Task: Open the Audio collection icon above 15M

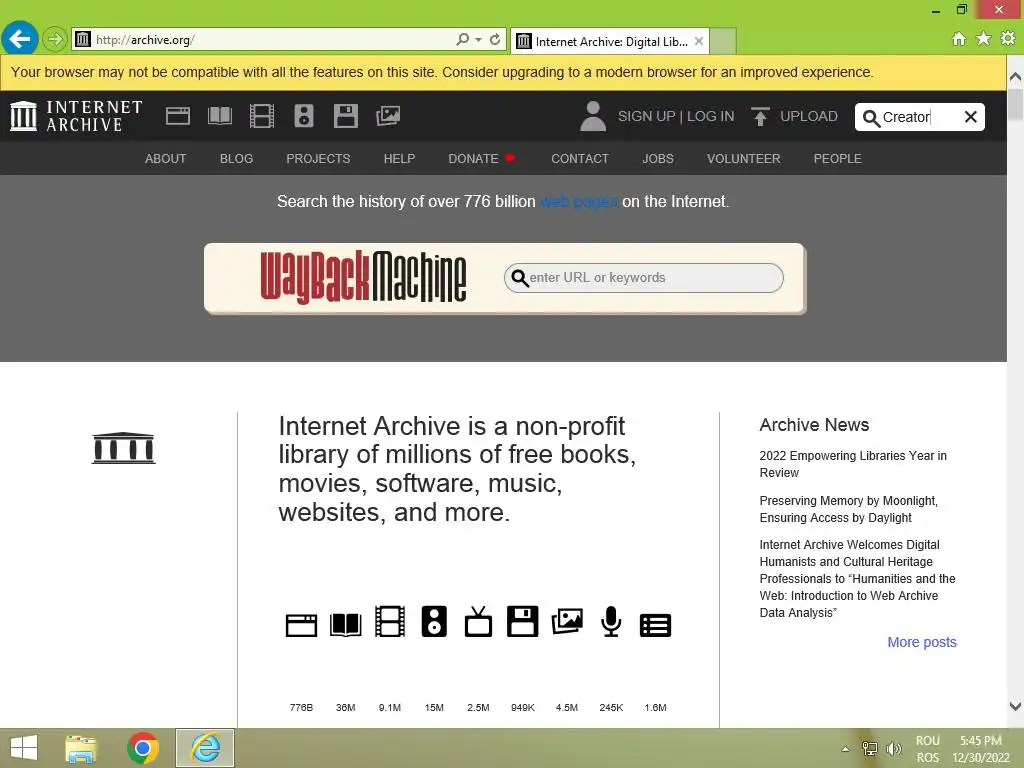Action: 434,621
